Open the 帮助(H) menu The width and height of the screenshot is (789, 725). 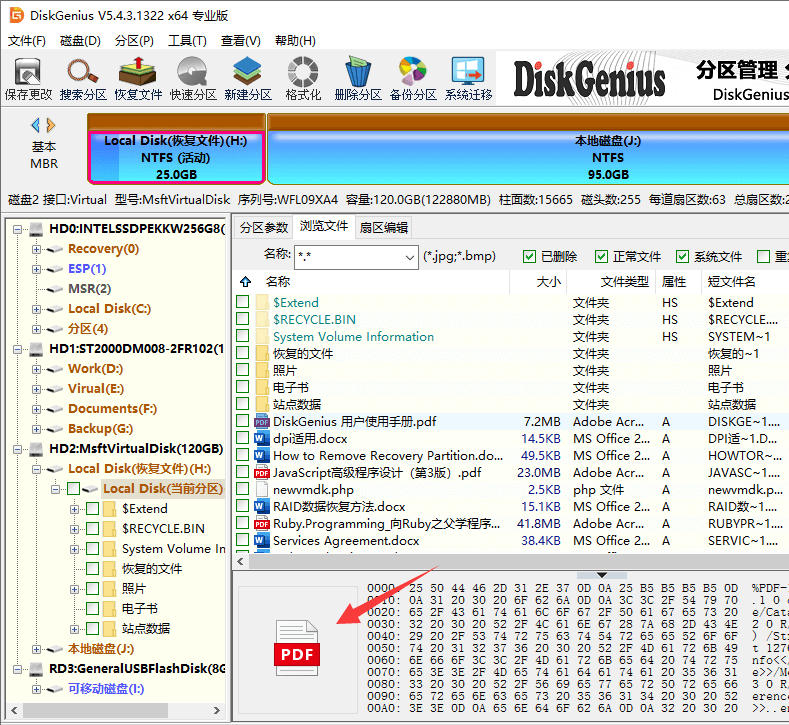[x=295, y=41]
